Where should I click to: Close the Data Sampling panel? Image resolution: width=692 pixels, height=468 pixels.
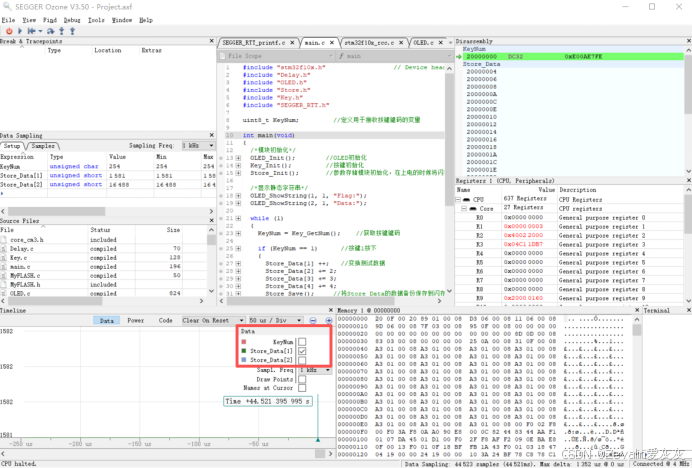[211, 135]
